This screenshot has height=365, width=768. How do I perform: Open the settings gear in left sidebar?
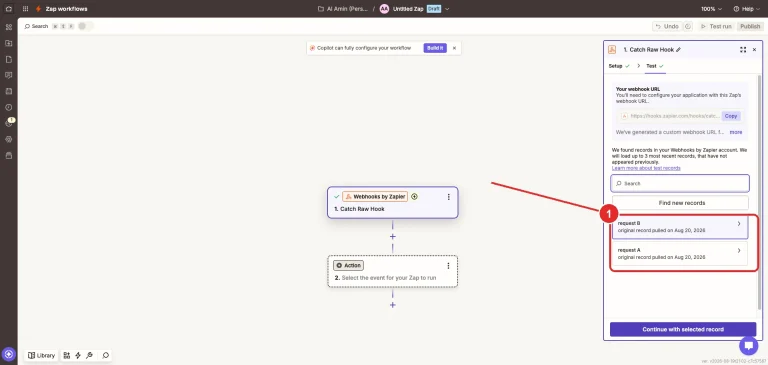point(8,139)
